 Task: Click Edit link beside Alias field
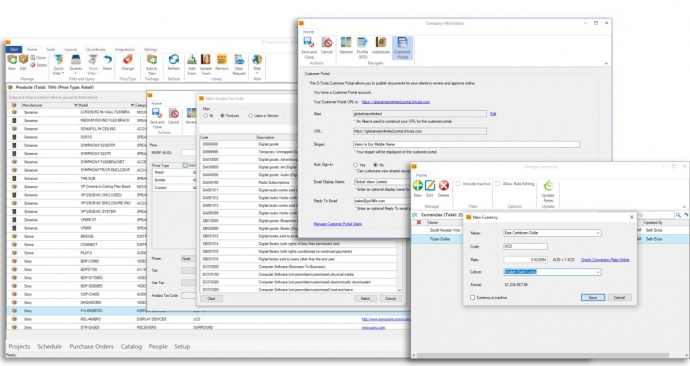click(x=493, y=114)
